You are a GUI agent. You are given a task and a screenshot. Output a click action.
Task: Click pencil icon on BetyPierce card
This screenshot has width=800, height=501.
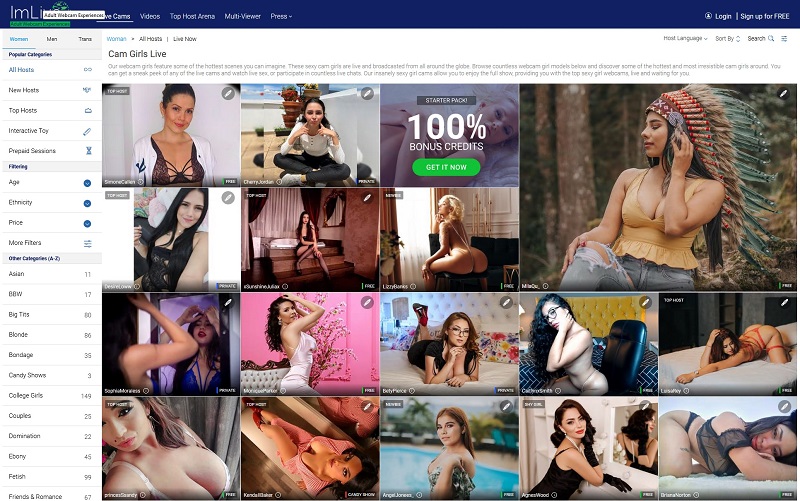click(506, 303)
